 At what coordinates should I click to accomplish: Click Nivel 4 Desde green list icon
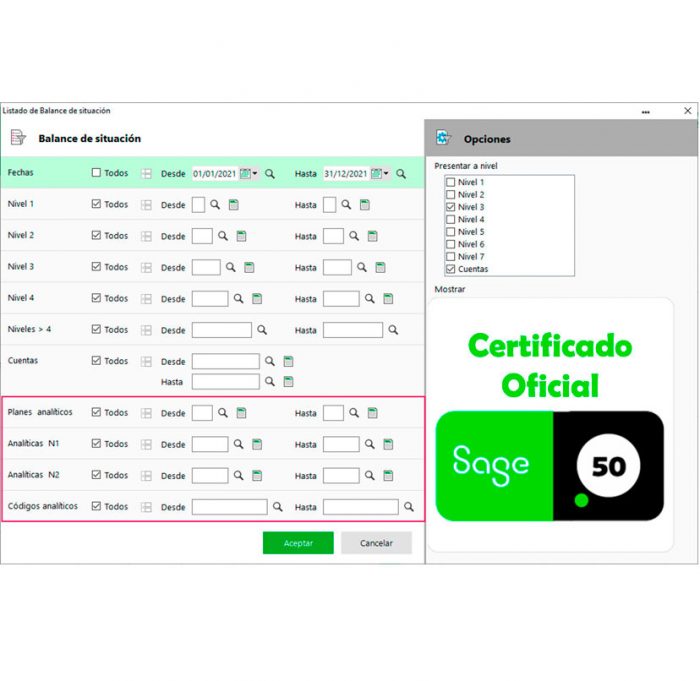click(257, 298)
